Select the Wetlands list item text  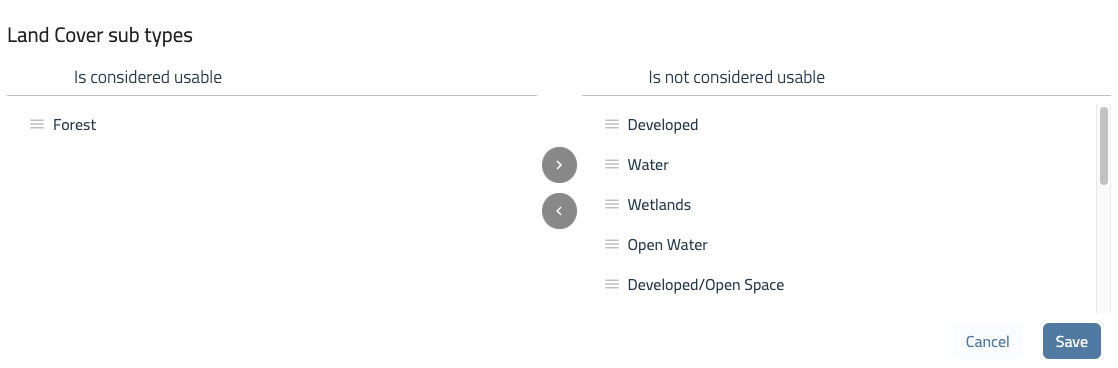pyautogui.click(x=659, y=205)
